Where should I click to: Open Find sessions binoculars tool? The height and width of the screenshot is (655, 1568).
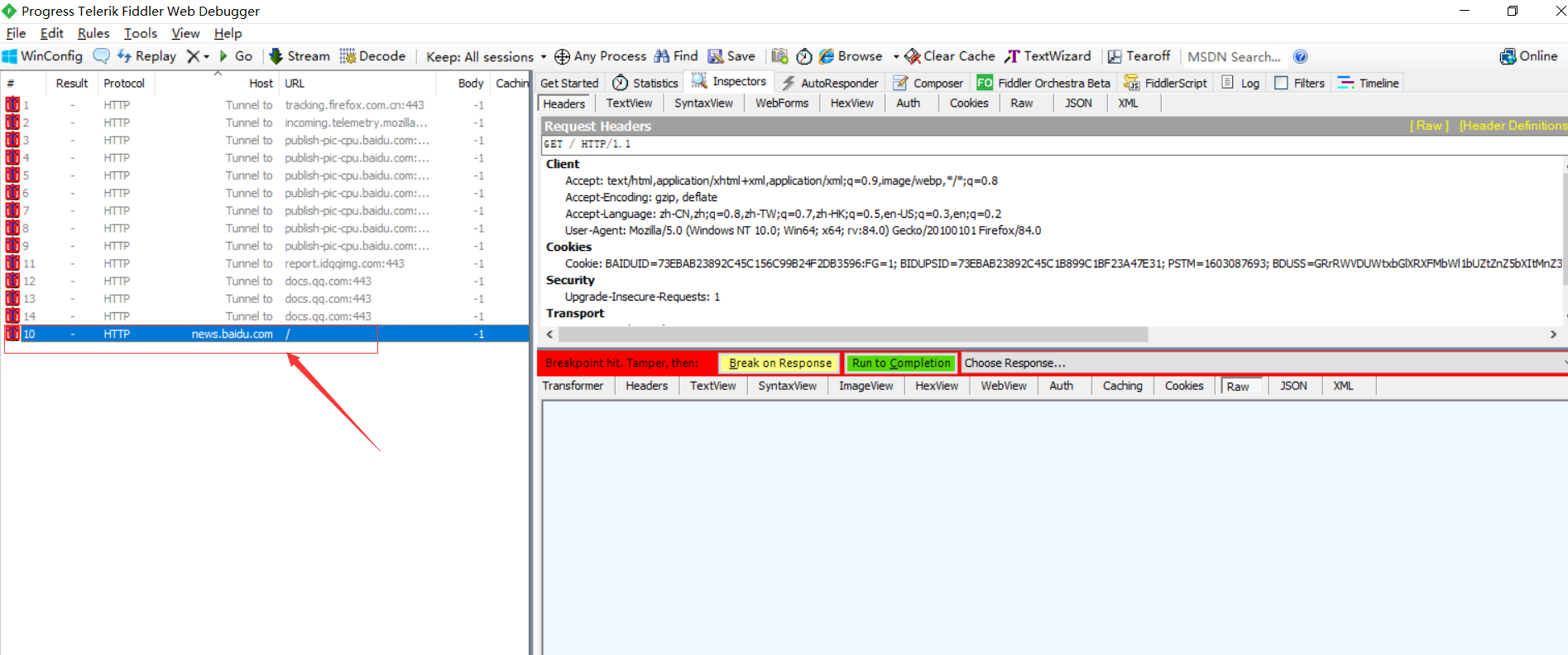pos(676,56)
